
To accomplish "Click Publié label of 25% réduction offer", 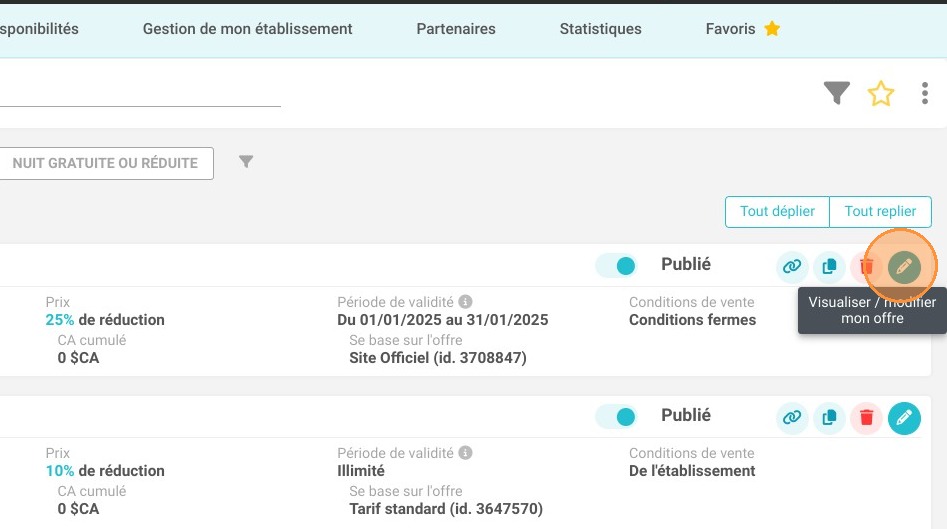I will tap(686, 264).
